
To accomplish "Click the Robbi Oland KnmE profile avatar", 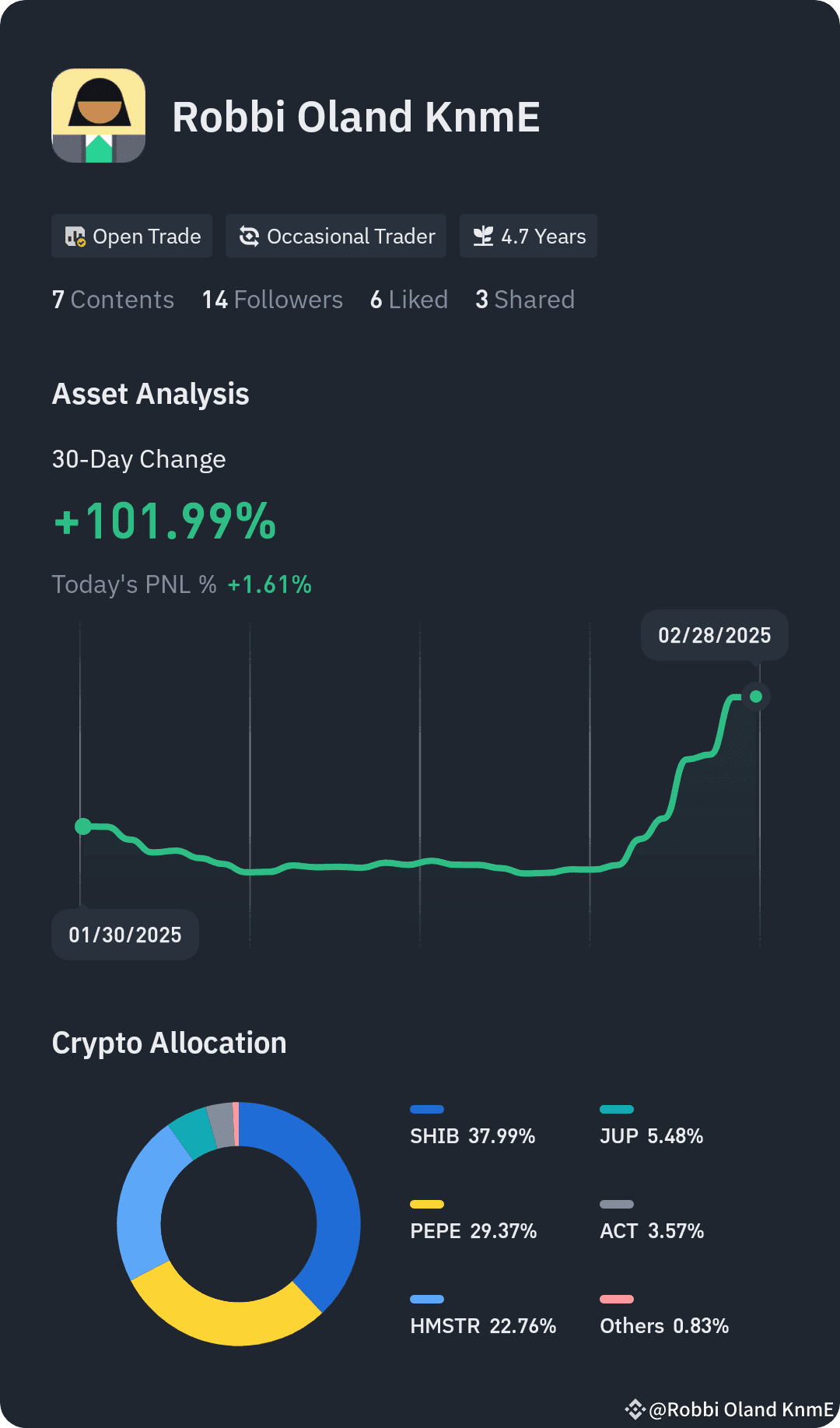I will coord(99,115).
